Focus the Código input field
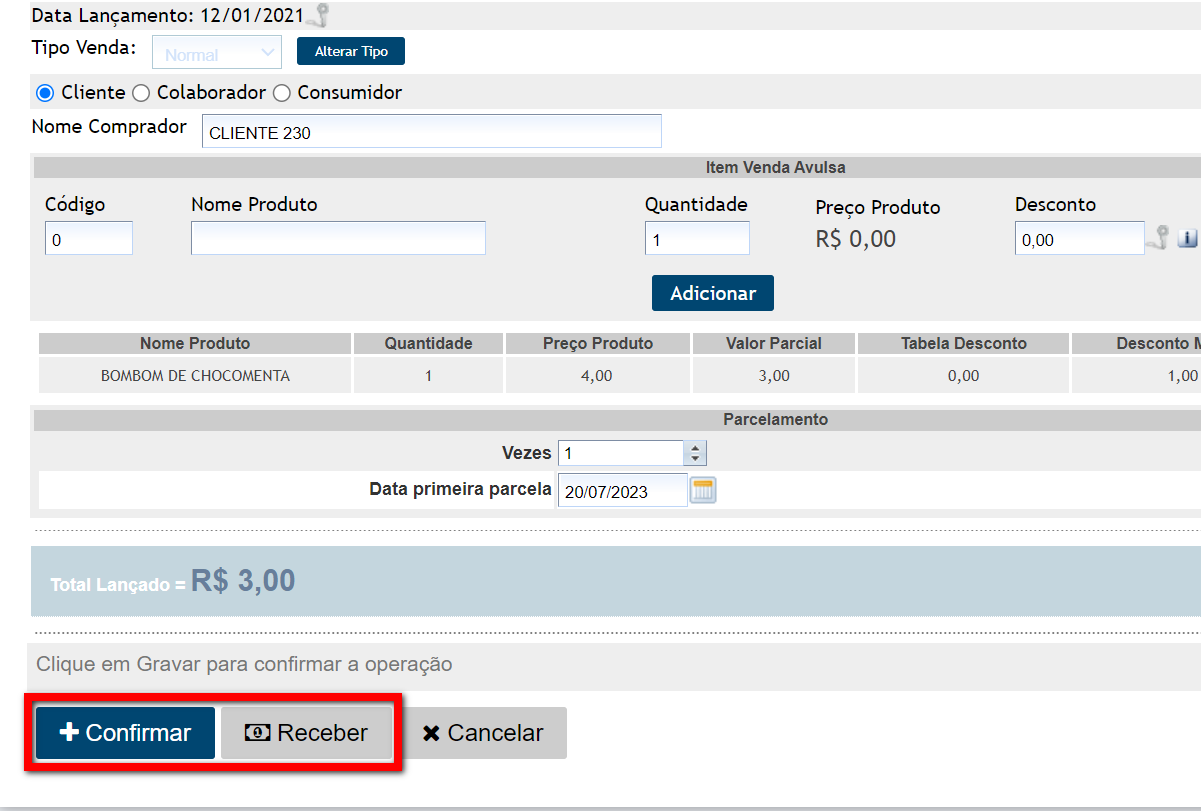Image resolution: width=1201 pixels, height=811 pixels. coord(88,240)
